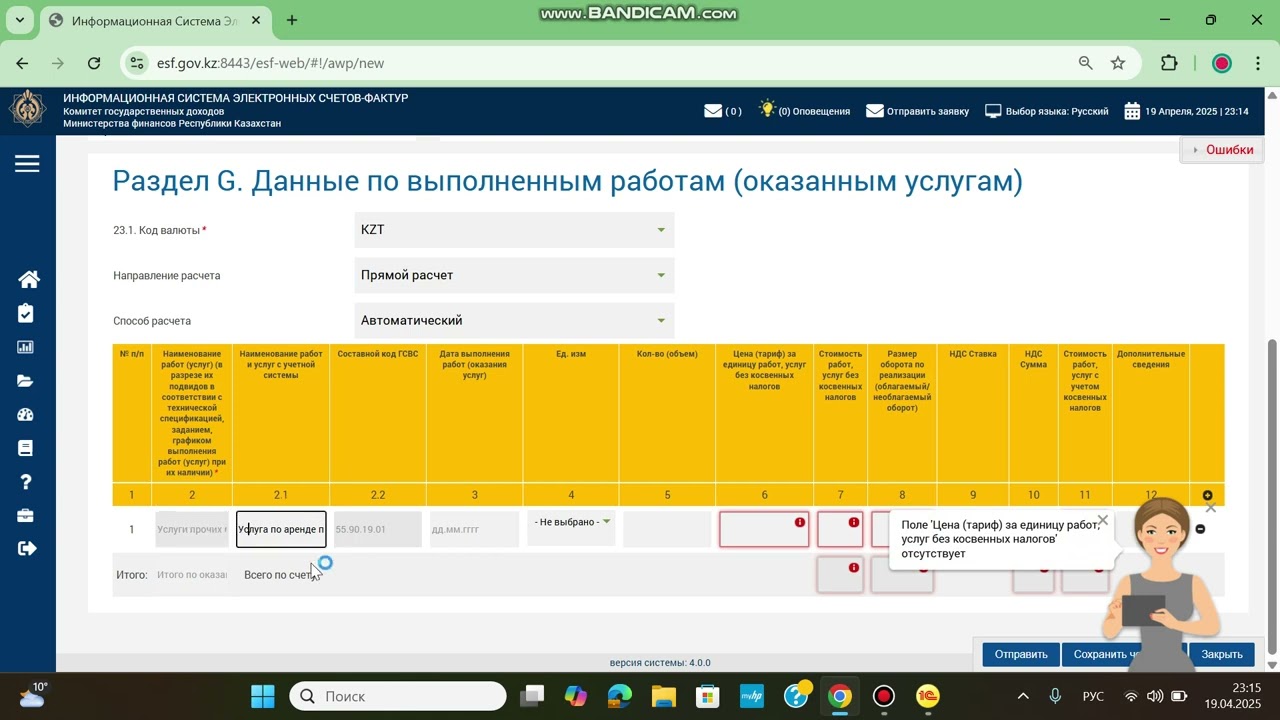Click error icon in price field
The image size is (1280, 720).
pyautogui.click(x=800, y=522)
